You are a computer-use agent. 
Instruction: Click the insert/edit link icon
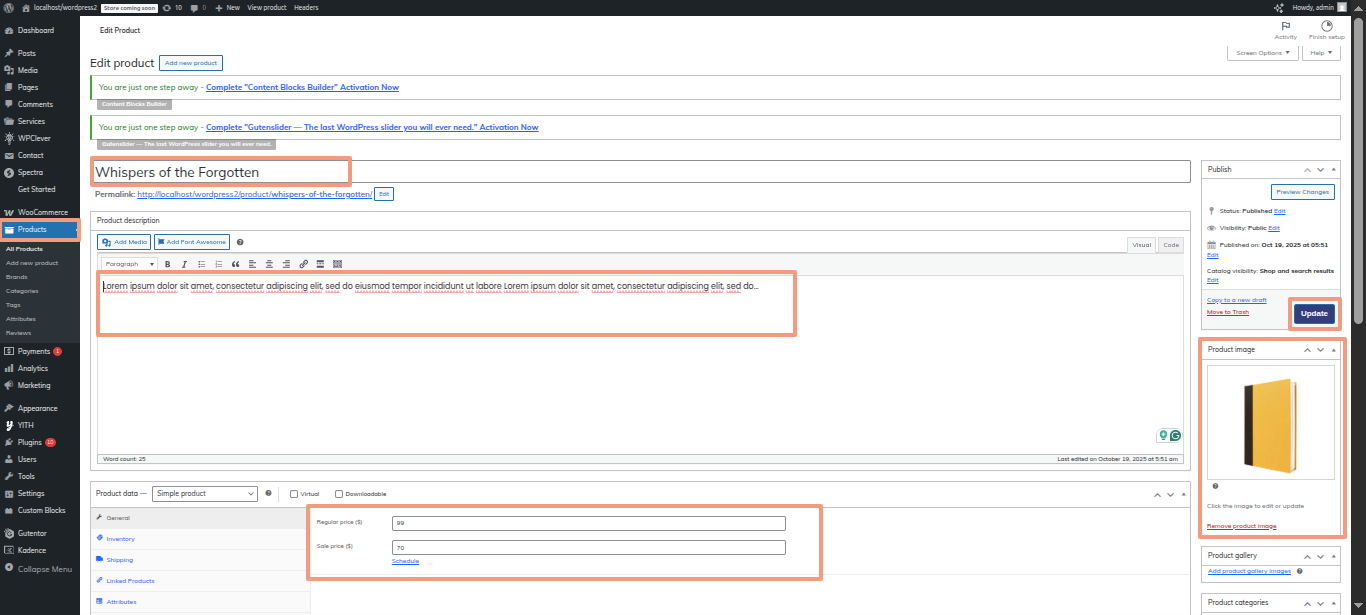pos(303,264)
